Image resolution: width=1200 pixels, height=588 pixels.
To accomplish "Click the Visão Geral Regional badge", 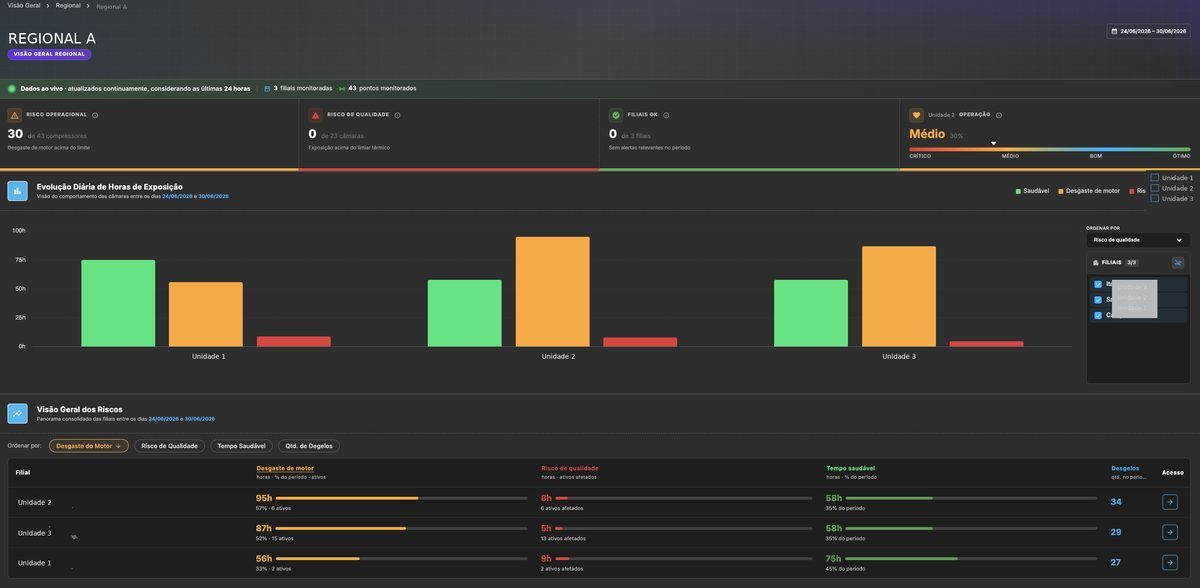I will 49,54.
